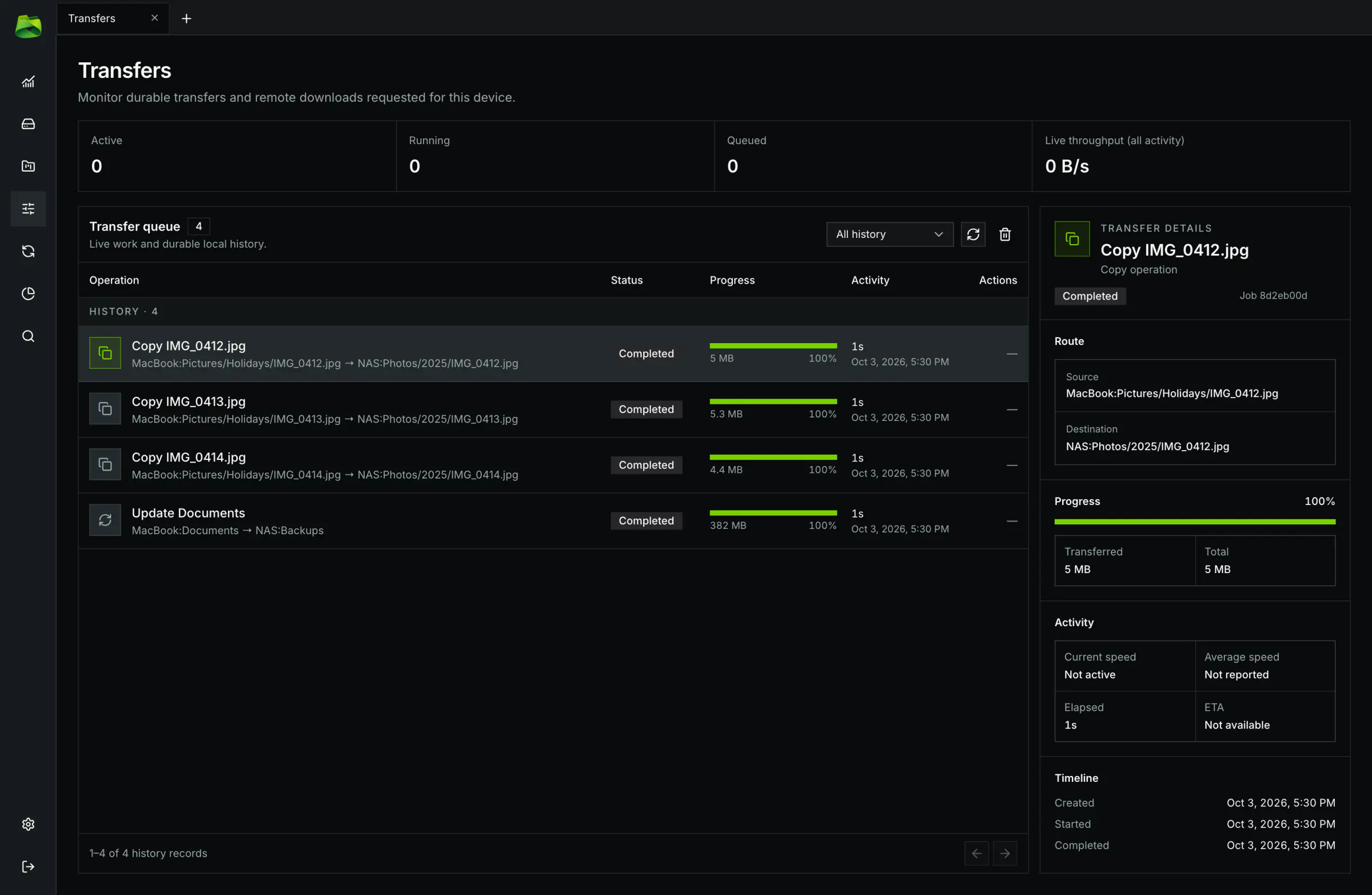
Task: Click the sign out icon in sidebar
Action: [27, 866]
